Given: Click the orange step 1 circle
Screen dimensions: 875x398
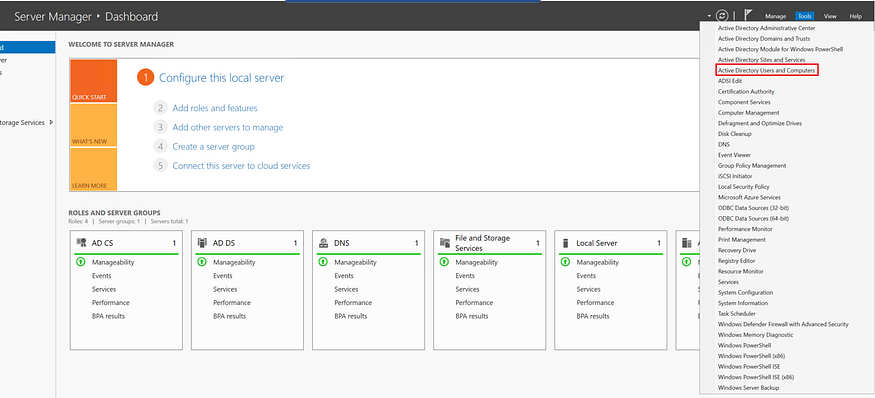Looking at the screenshot, I should (145, 78).
